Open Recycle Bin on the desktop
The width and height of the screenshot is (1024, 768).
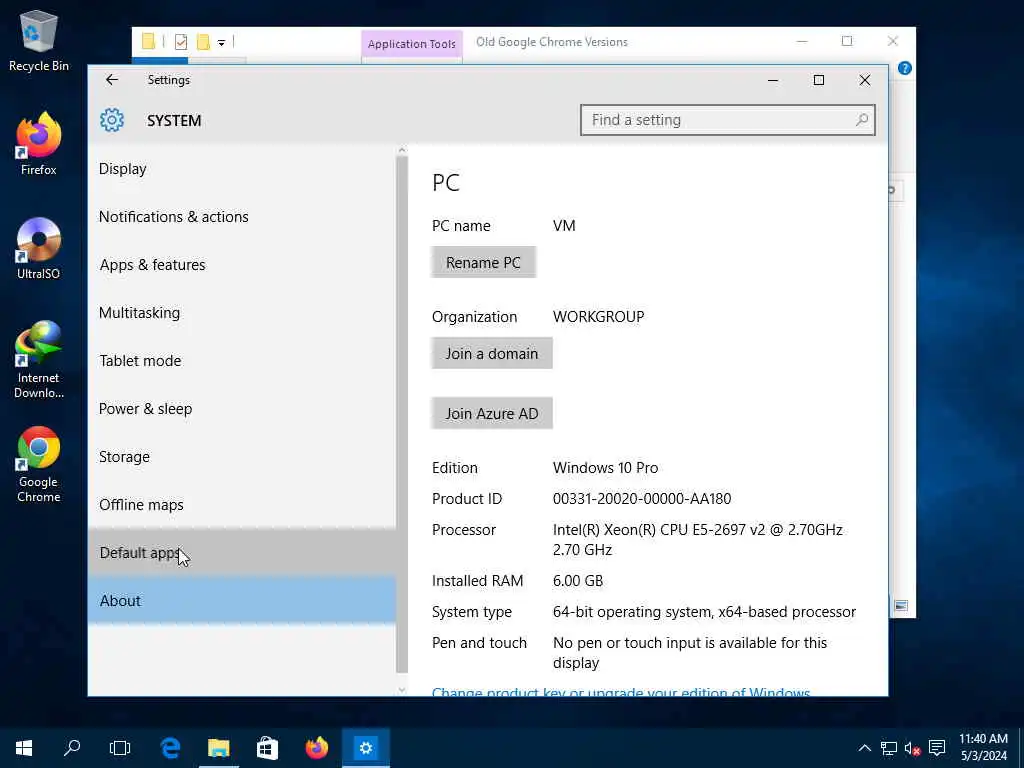39,40
